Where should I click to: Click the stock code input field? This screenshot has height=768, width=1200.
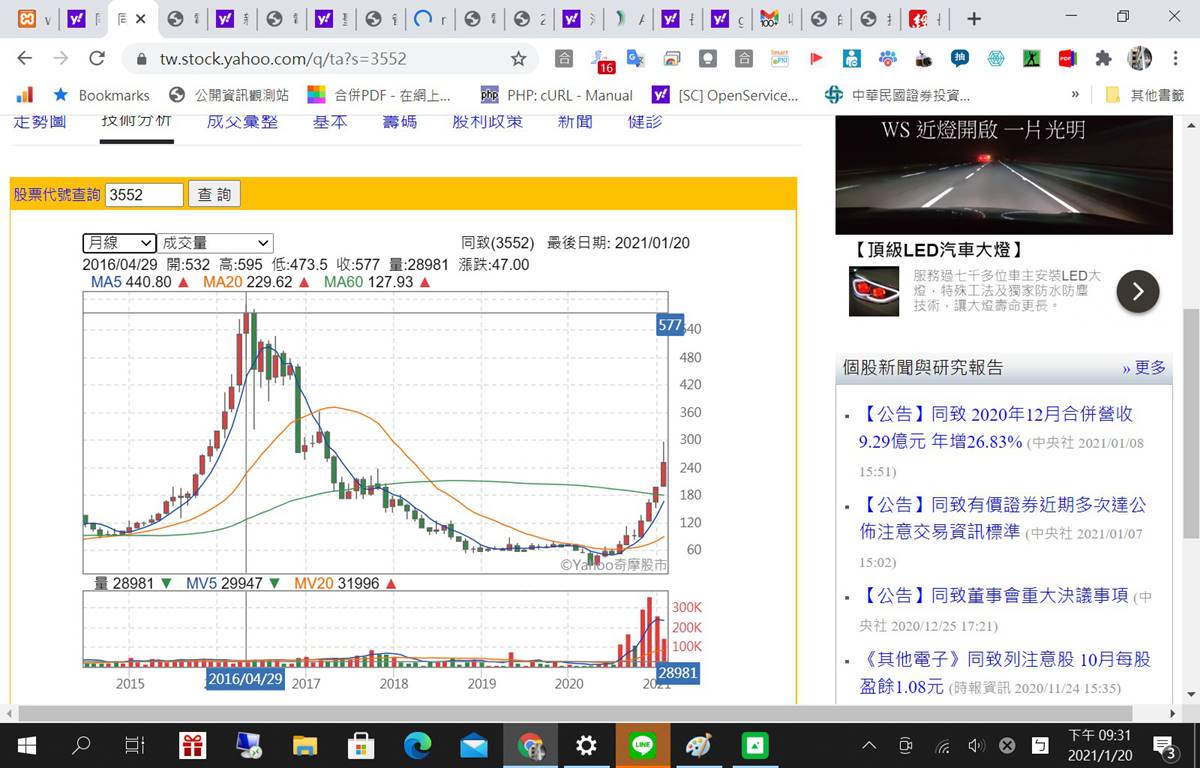click(x=144, y=195)
